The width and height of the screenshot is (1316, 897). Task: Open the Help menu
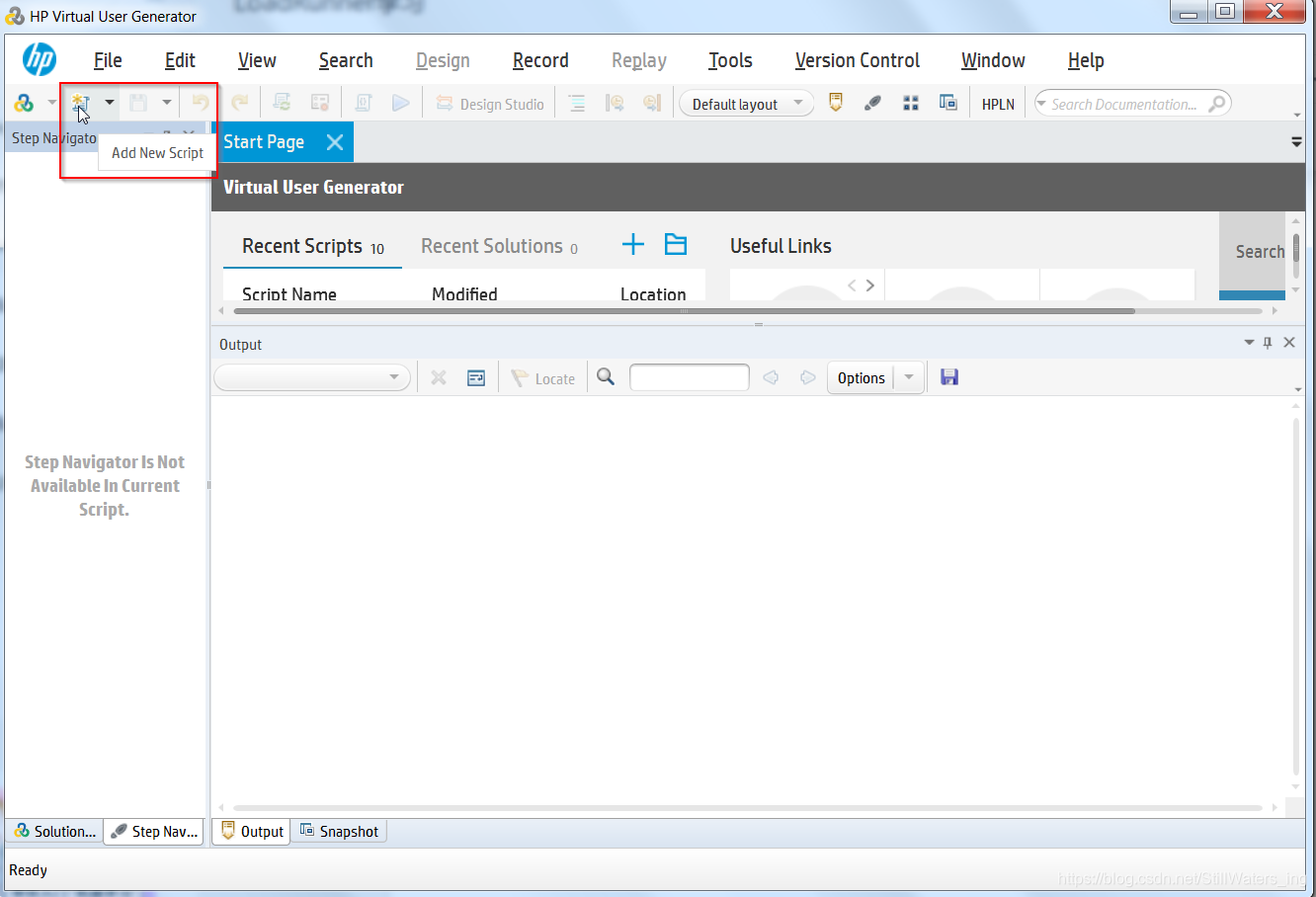point(1086,60)
